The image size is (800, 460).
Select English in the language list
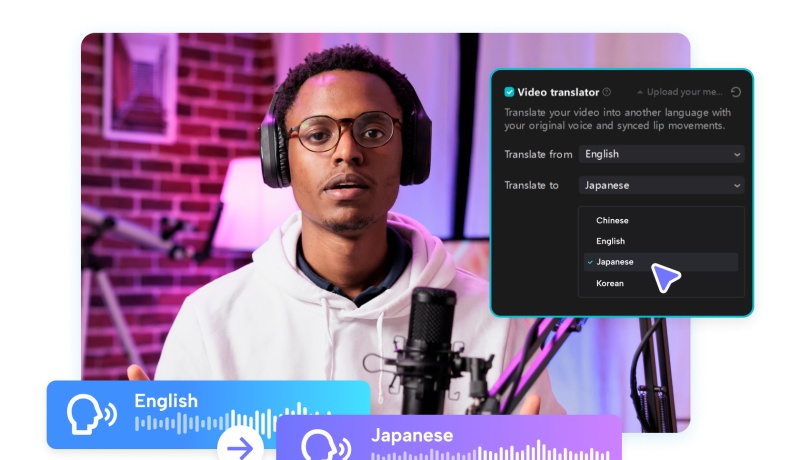(x=610, y=241)
